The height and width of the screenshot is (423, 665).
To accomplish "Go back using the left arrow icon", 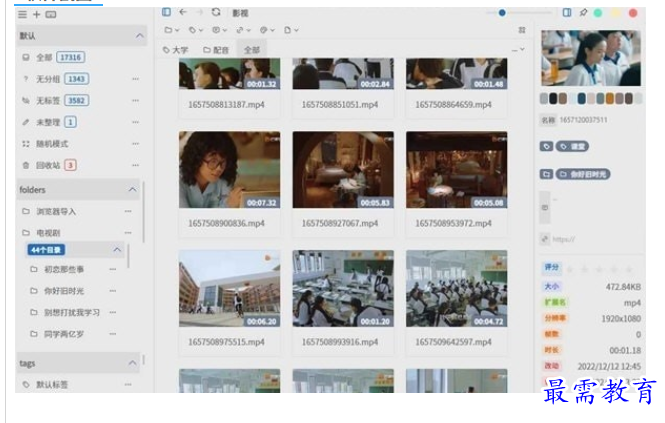I will pos(182,12).
